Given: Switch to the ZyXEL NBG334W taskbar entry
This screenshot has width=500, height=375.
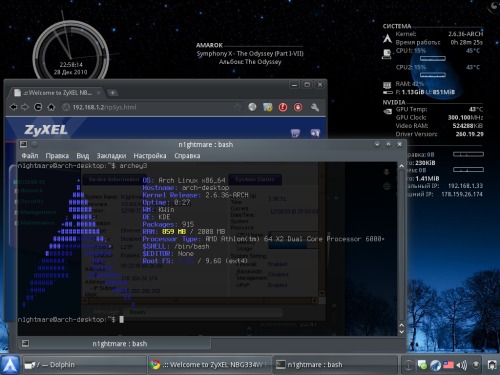Looking at the screenshot, I should [210, 365].
